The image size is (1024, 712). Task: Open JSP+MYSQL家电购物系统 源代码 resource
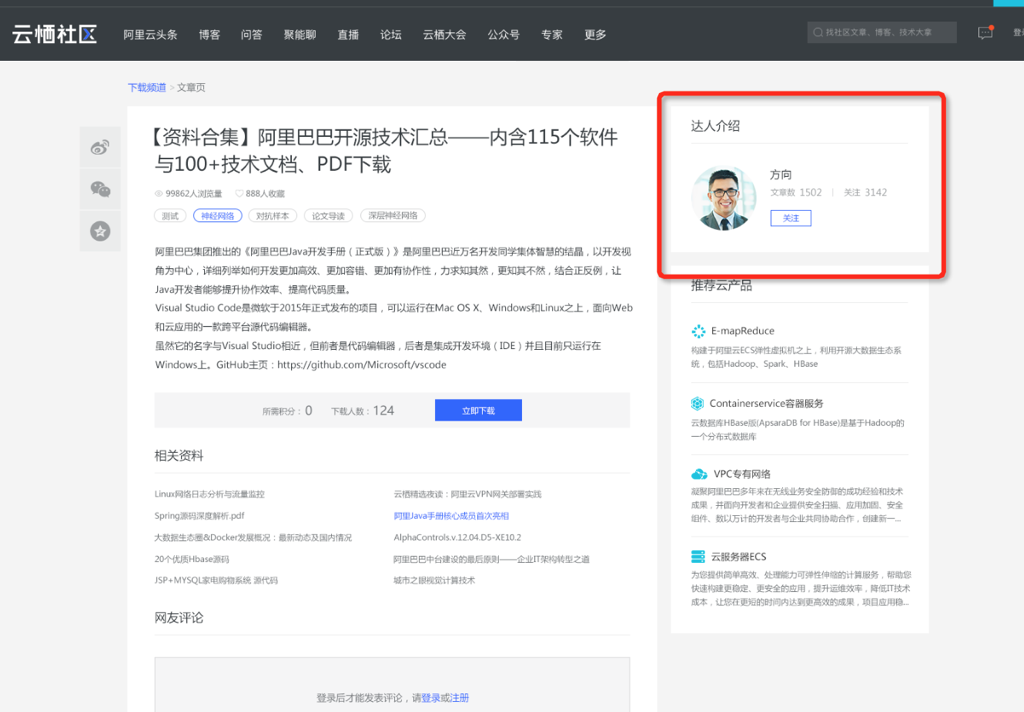pyautogui.click(x=216, y=580)
